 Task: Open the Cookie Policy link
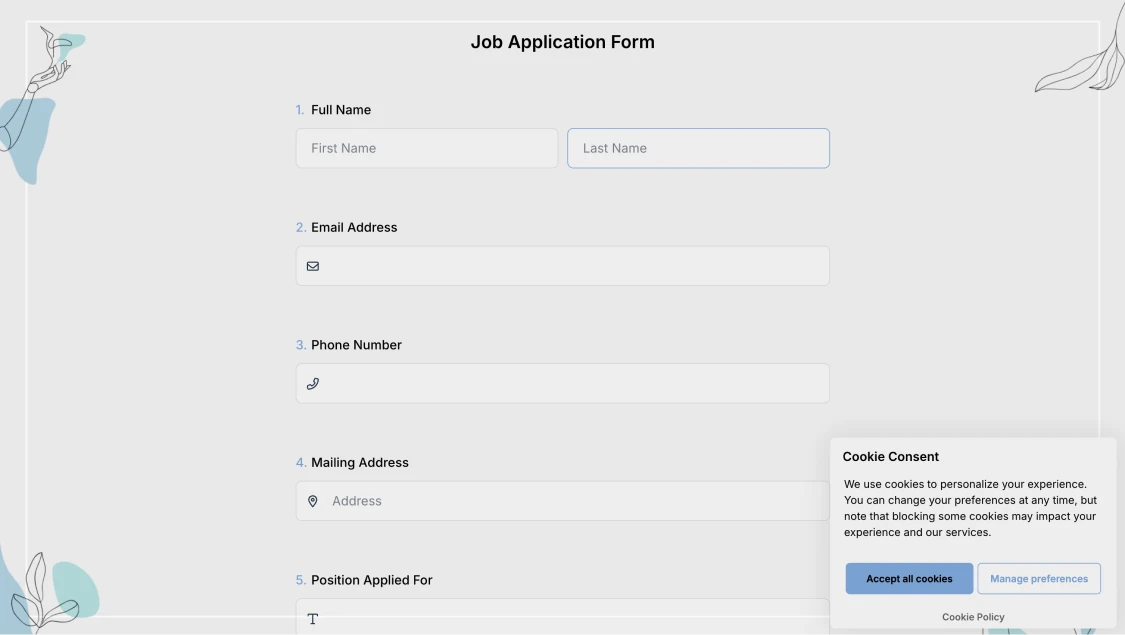[972, 616]
